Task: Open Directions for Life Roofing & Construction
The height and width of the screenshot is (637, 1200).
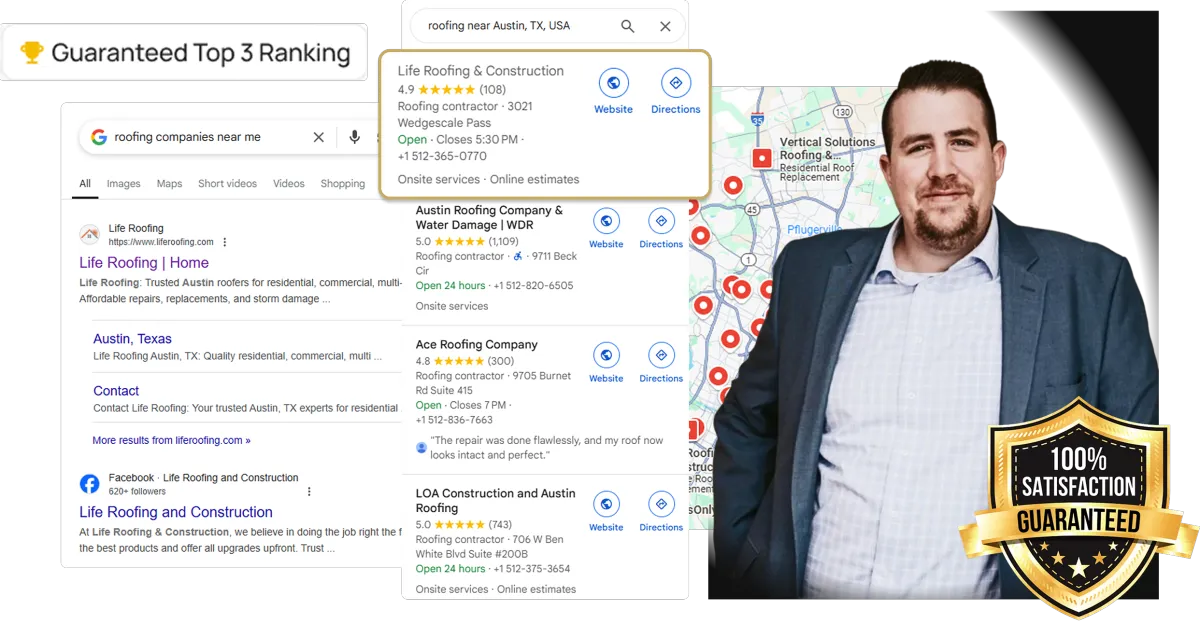Action: click(675, 83)
